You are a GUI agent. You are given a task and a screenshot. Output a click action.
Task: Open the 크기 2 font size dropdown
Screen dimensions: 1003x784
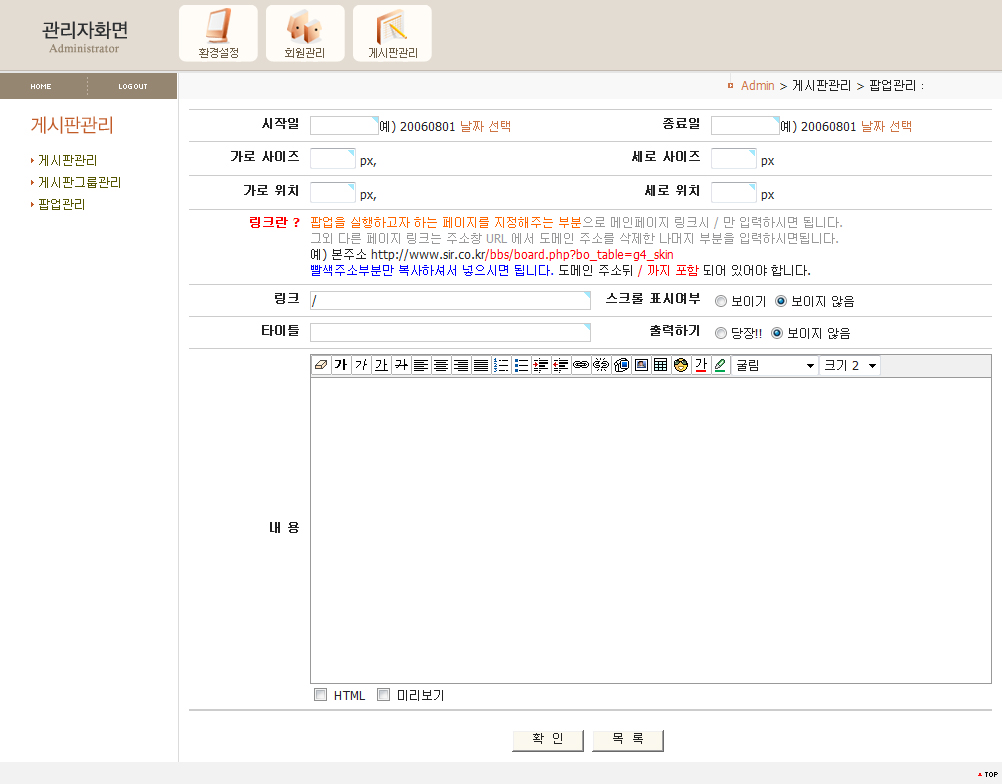[850, 366]
